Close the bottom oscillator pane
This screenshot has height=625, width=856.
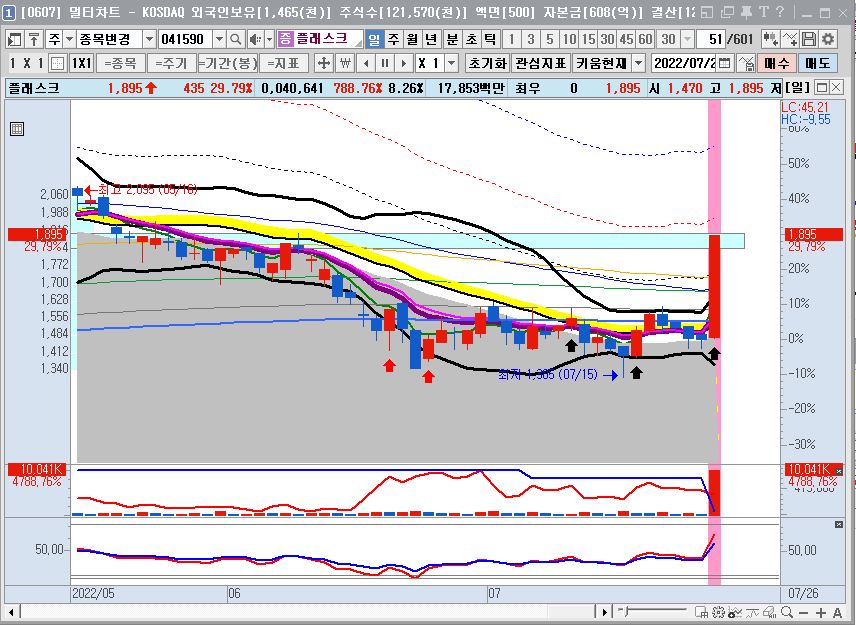pyautogui.click(x=839, y=525)
